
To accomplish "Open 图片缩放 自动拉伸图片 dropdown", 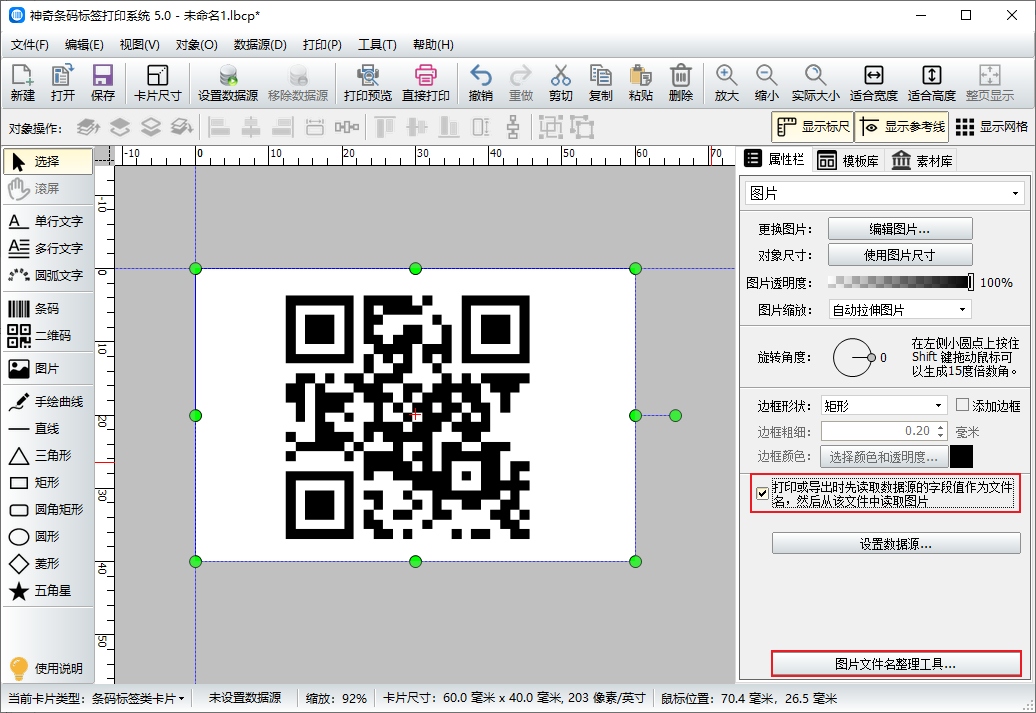I will pyautogui.click(x=900, y=310).
